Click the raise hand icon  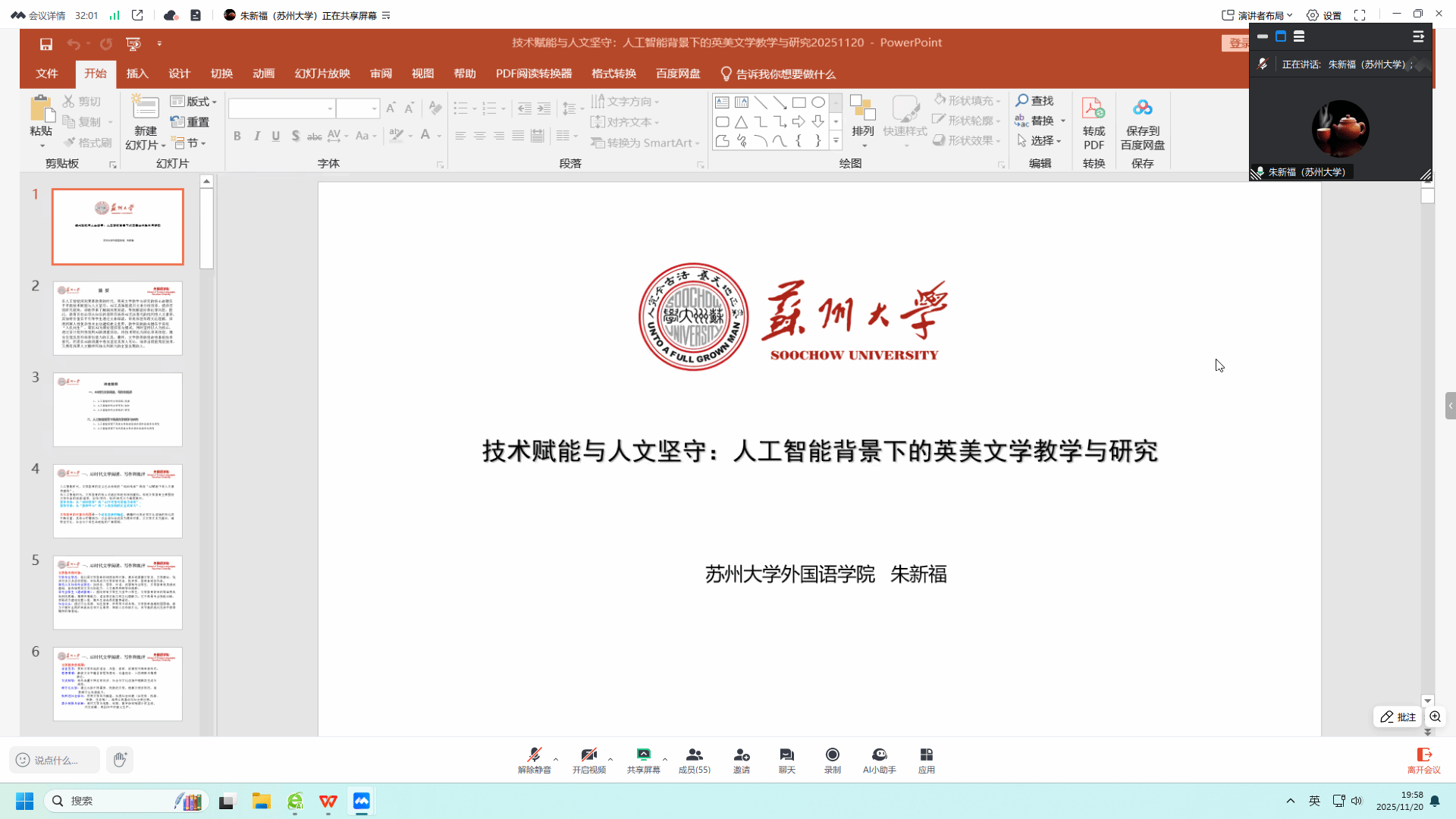pos(120,759)
